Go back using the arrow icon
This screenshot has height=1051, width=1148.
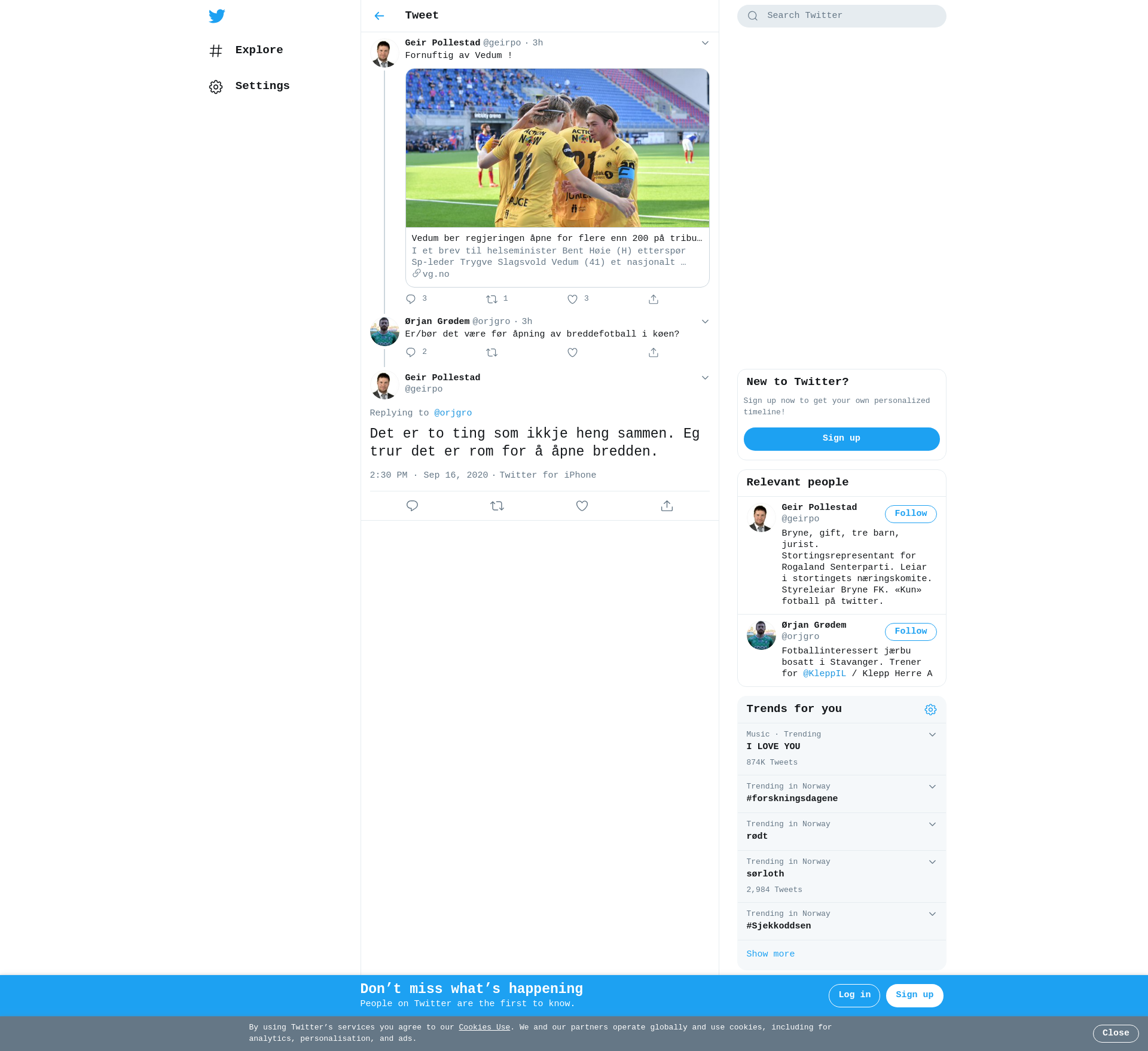(379, 16)
